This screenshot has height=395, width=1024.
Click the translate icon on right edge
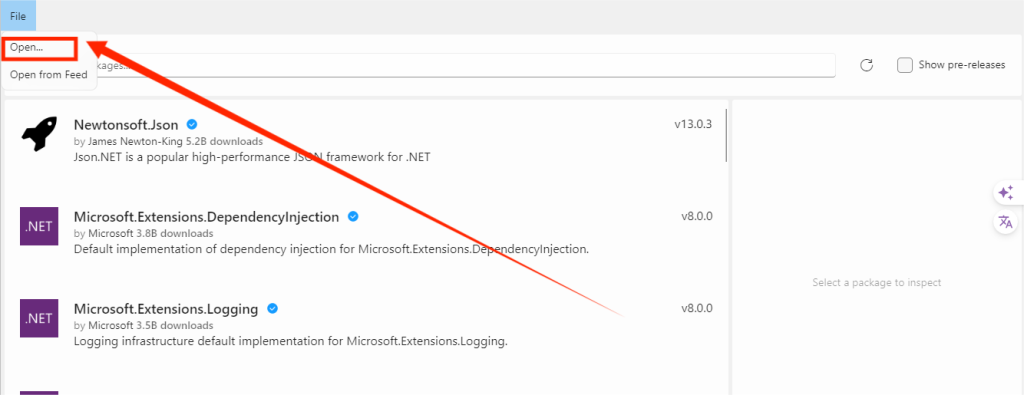click(1006, 222)
